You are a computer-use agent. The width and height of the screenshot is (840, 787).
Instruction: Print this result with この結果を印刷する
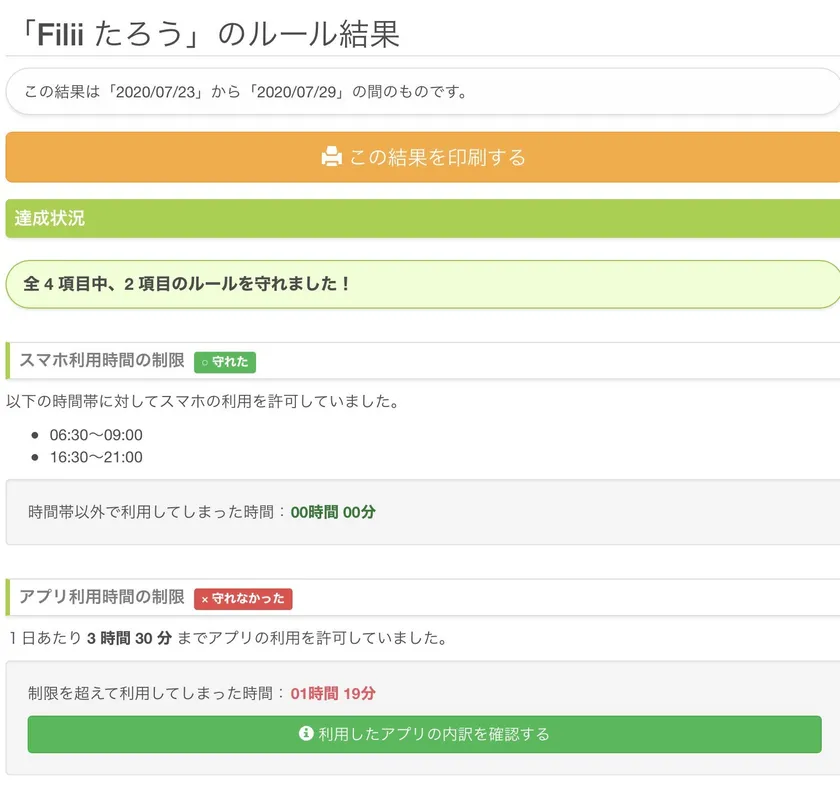(436, 157)
